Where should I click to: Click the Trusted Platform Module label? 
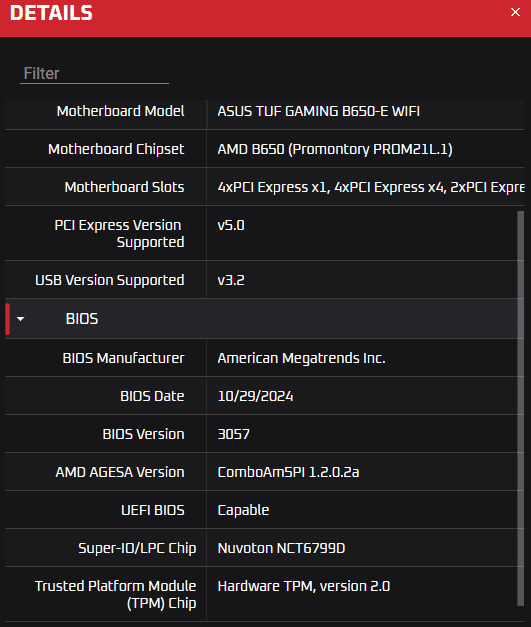pos(116,594)
